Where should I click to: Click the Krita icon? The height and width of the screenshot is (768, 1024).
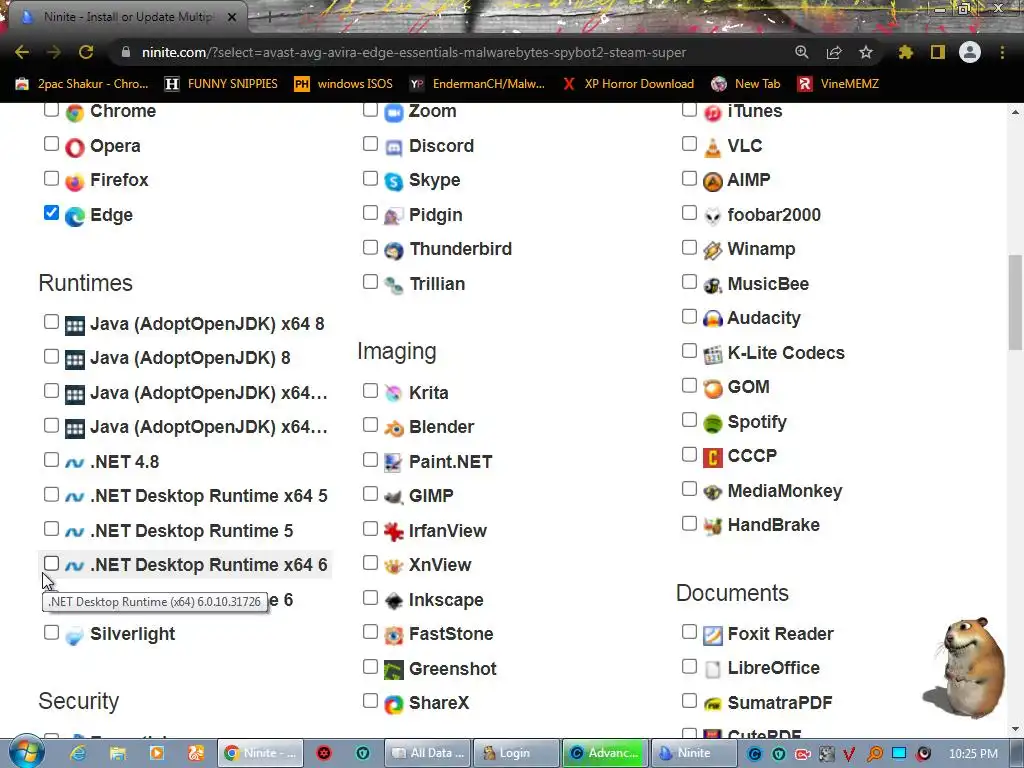[x=394, y=394]
